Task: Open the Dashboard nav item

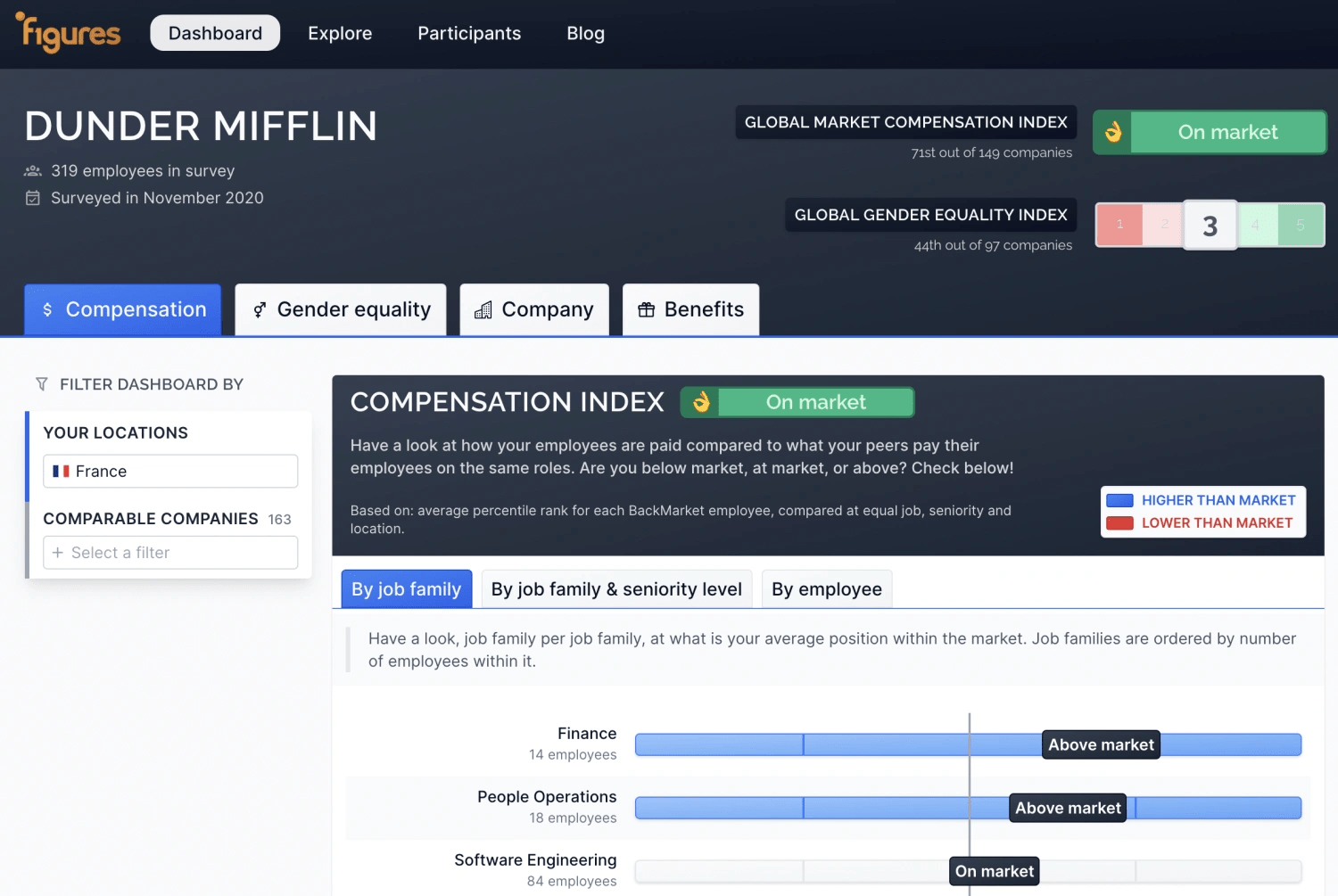Action: [215, 34]
